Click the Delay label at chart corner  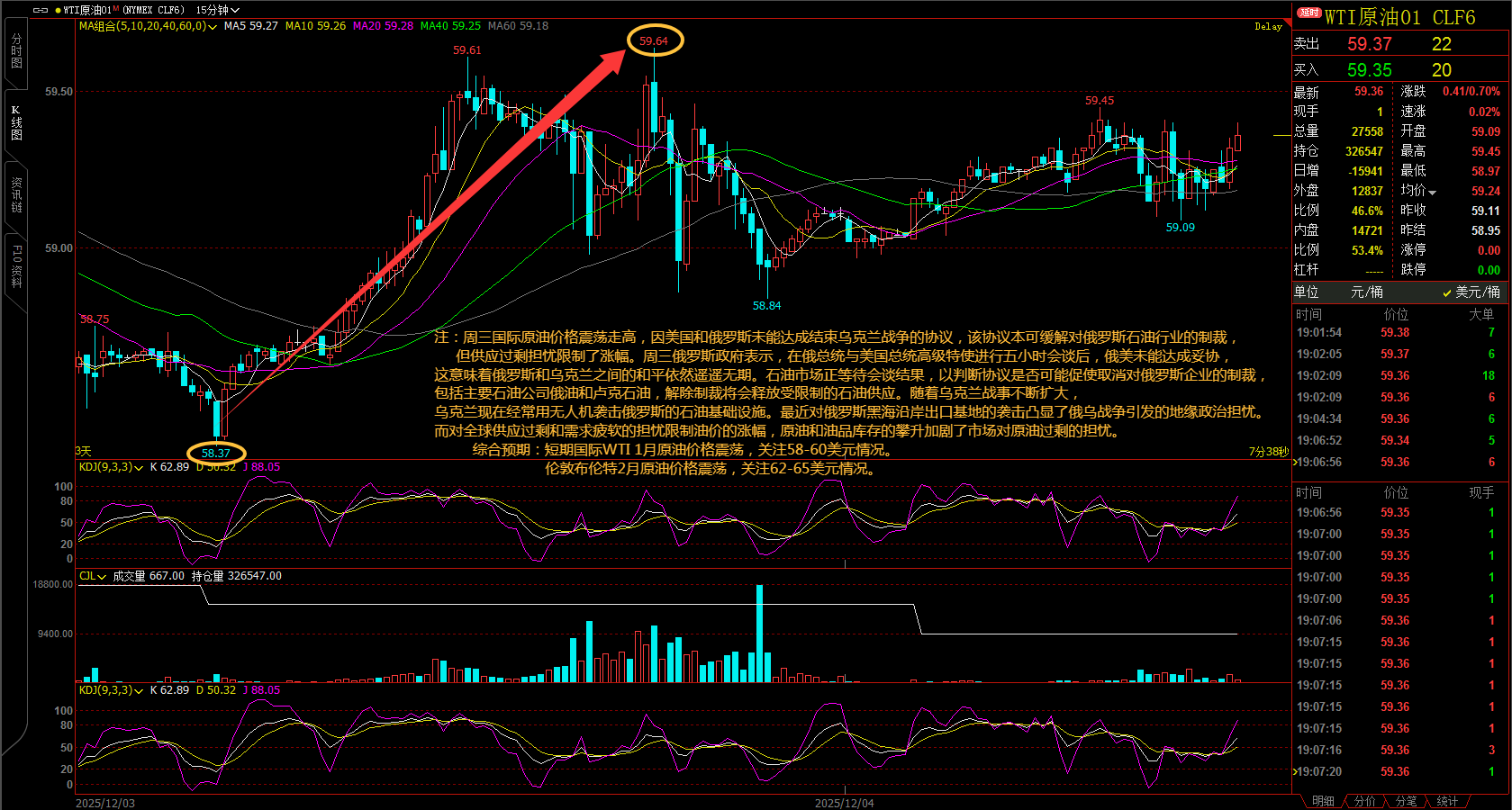coord(1268,27)
